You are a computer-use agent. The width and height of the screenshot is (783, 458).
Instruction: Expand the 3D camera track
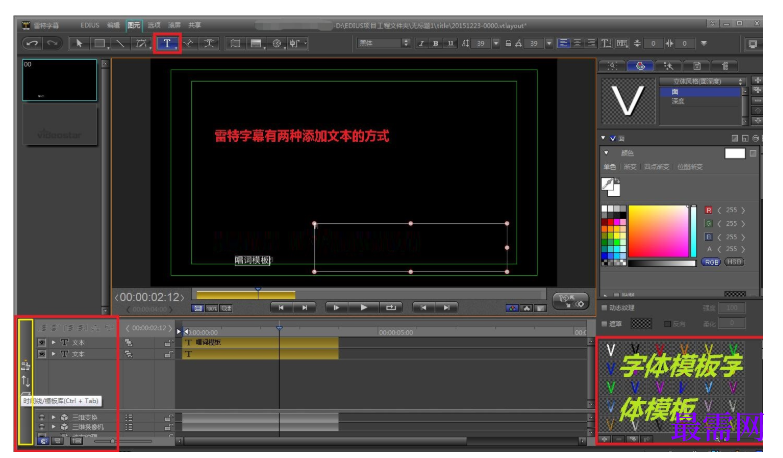(x=53, y=427)
